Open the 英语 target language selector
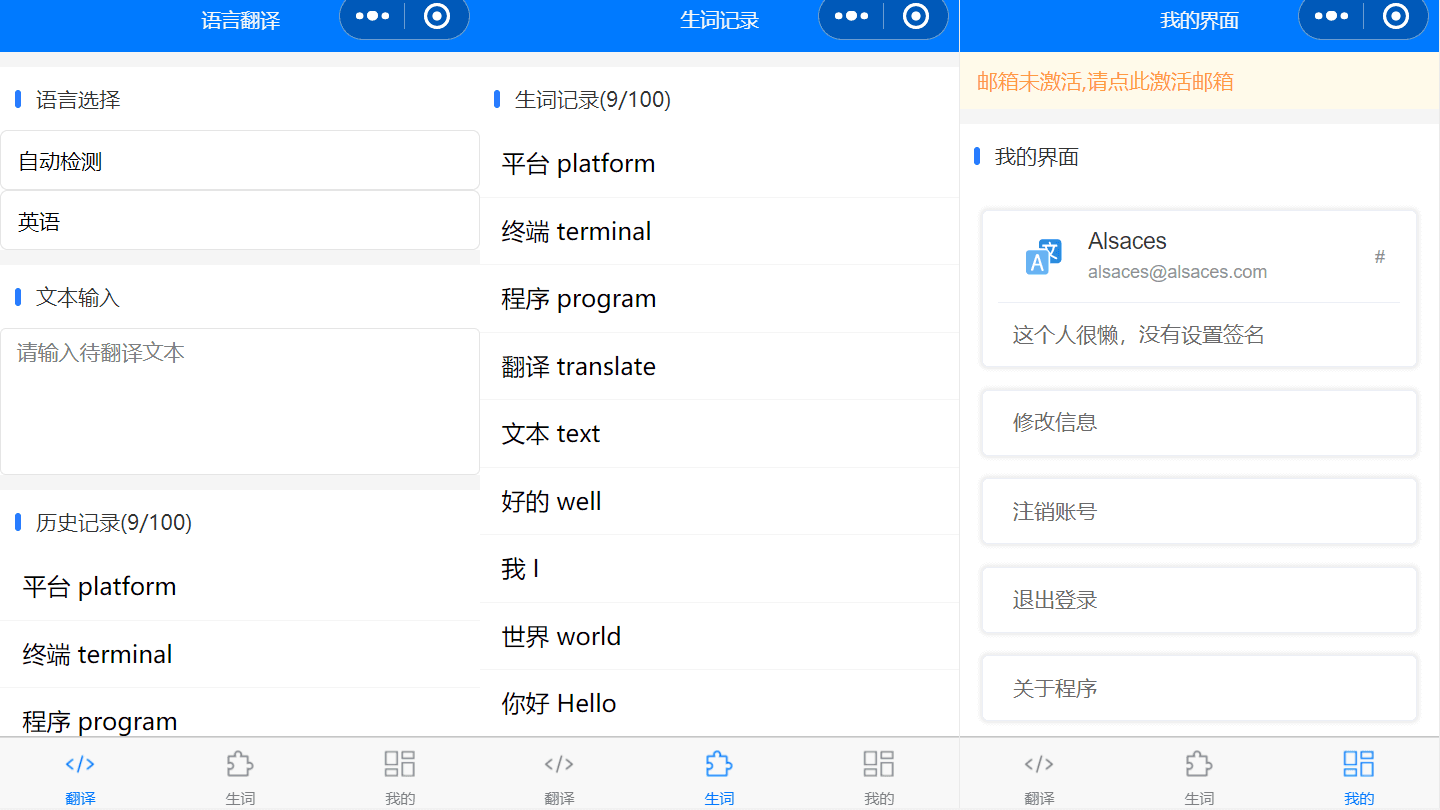Screen dimensions: 1440x810 240,220
